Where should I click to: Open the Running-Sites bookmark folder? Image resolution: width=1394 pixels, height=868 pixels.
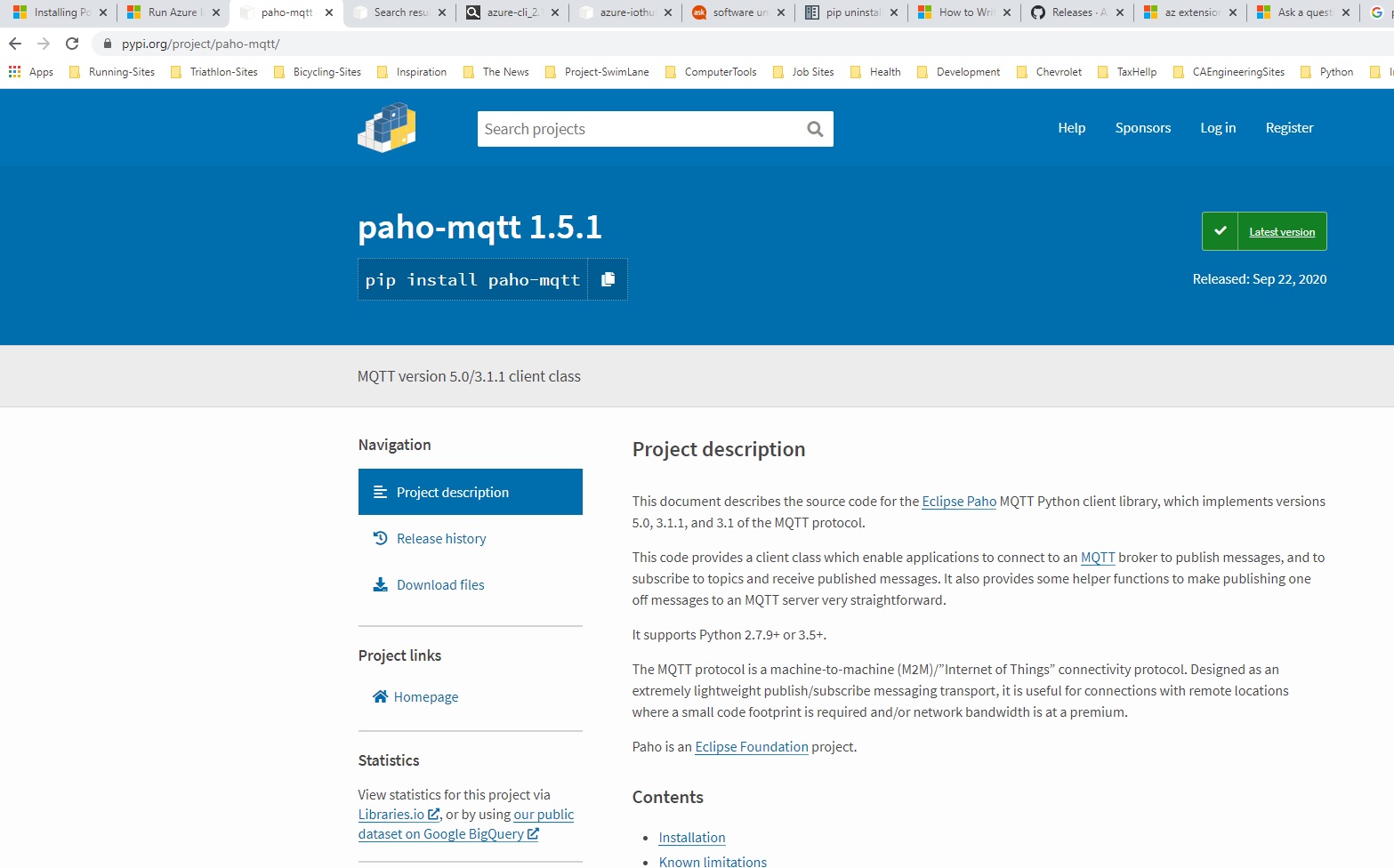112,72
